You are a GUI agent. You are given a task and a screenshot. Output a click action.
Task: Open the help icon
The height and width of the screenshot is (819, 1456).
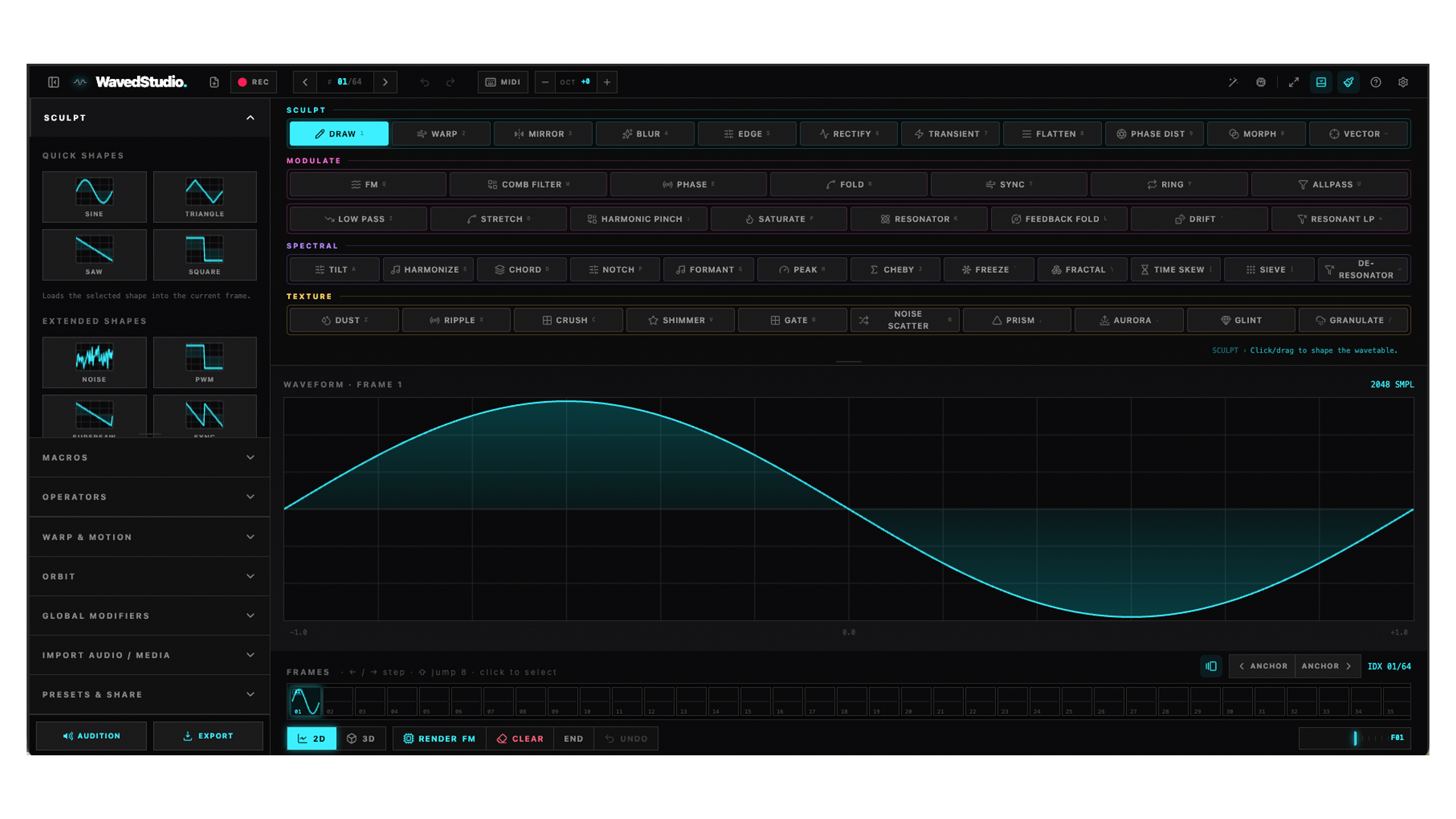click(x=1376, y=82)
